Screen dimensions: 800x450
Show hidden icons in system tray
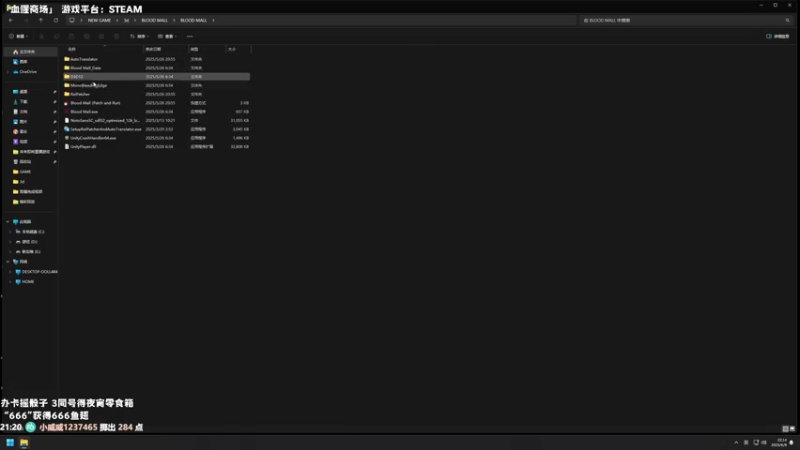(x=736, y=442)
